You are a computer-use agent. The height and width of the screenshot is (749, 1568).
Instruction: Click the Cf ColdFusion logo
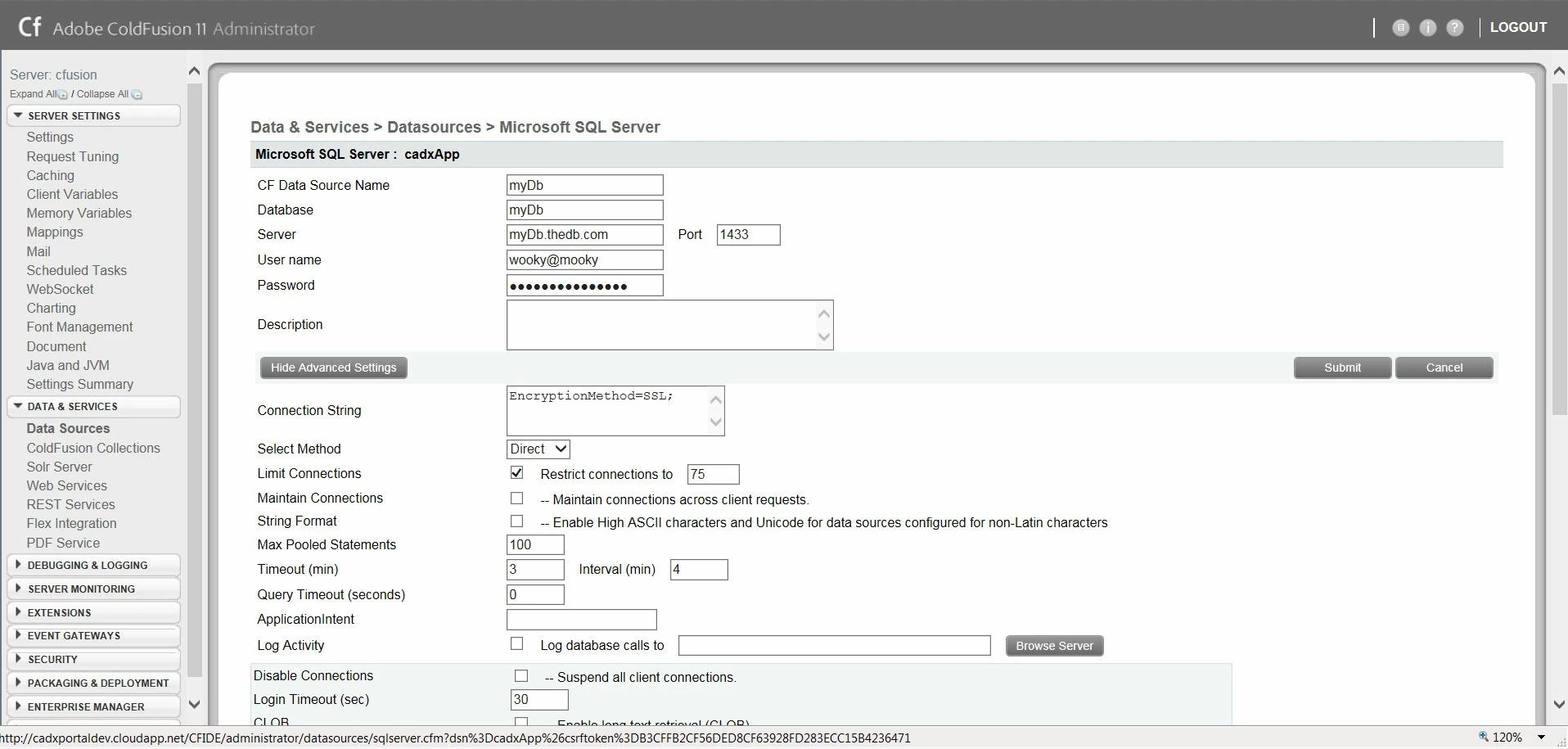click(x=30, y=27)
